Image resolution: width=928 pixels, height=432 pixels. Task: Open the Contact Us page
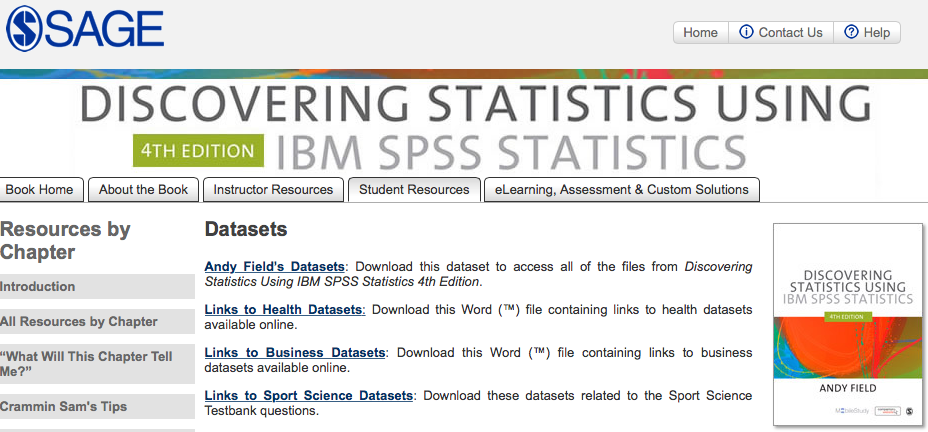[x=781, y=33]
